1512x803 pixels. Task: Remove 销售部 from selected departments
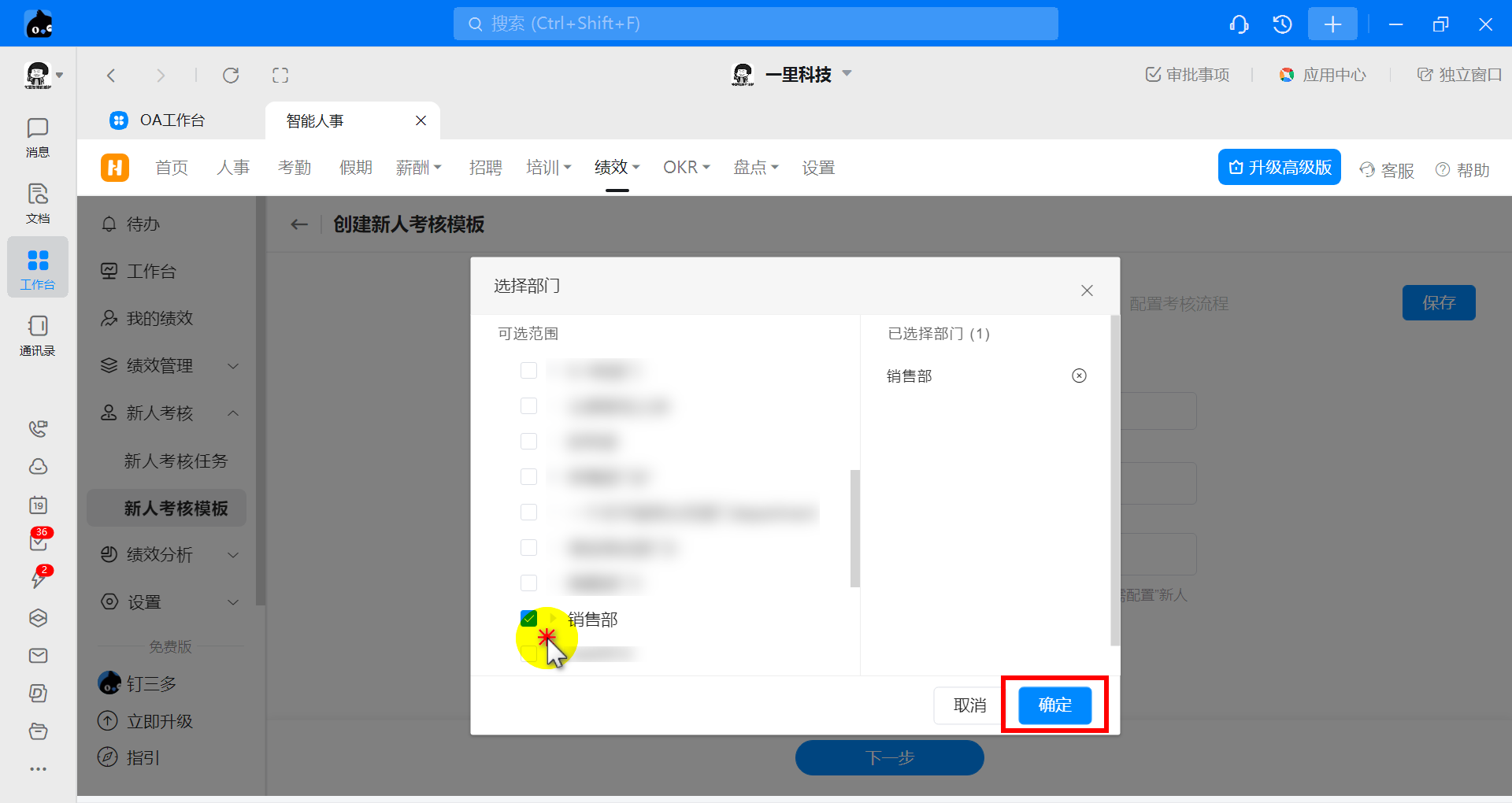[1079, 376]
